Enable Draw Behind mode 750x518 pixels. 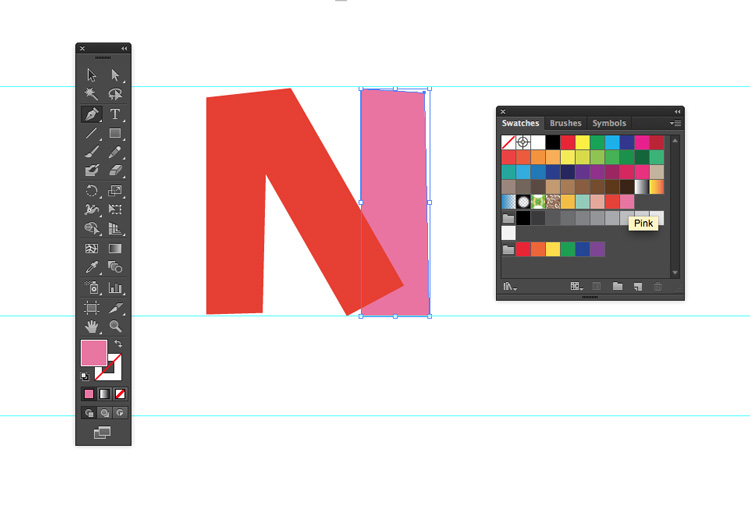[104, 412]
